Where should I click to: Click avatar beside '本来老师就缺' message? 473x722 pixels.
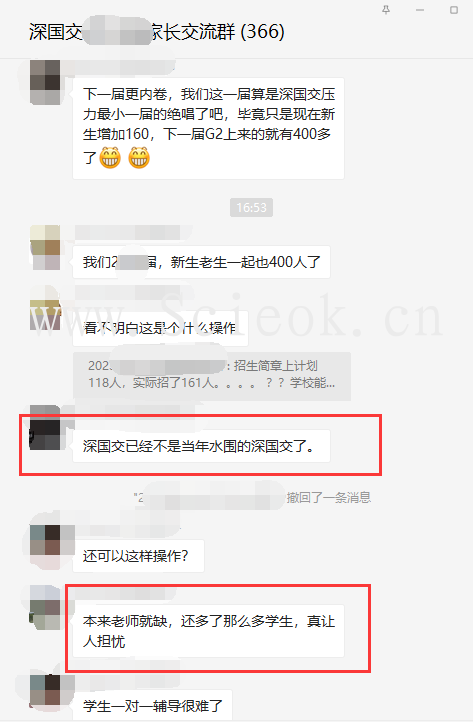click(x=45, y=608)
